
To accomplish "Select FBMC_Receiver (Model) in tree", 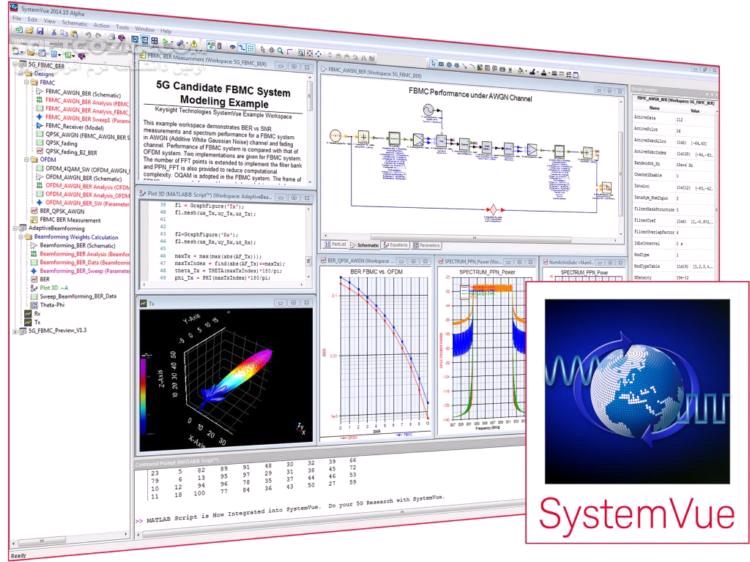I will click(x=74, y=127).
